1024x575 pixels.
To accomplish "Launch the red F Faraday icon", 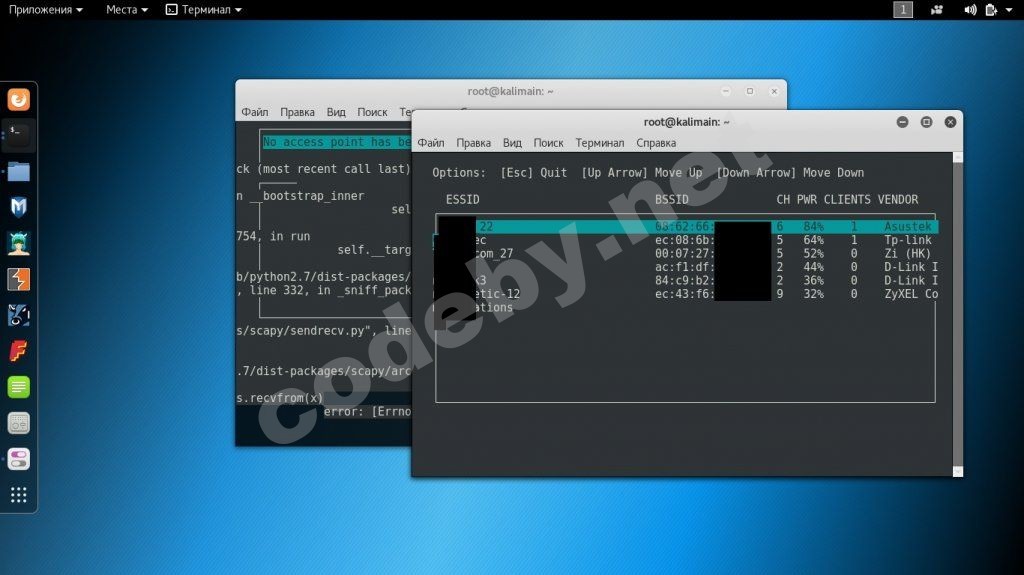I will pyautogui.click(x=18, y=351).
